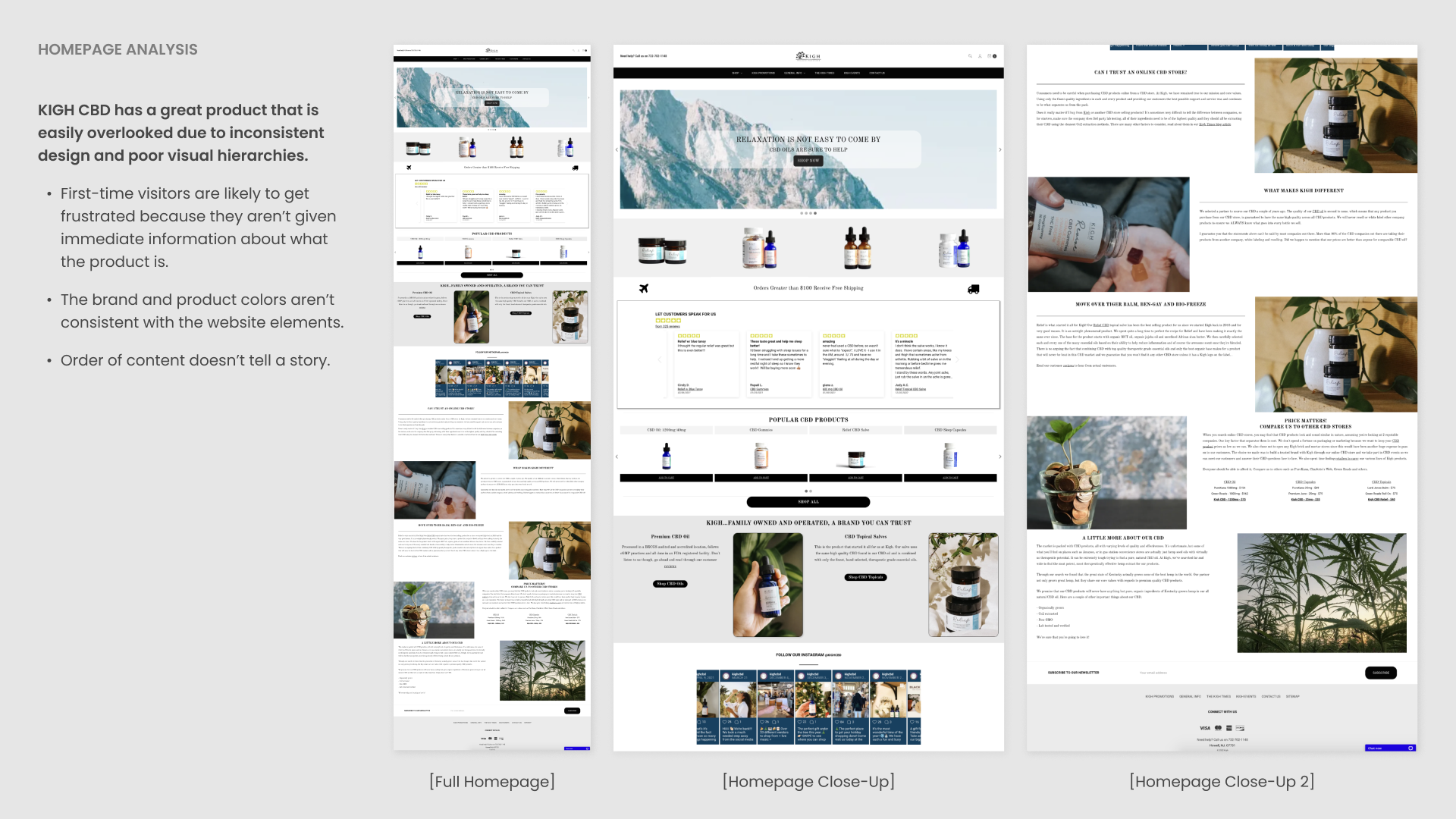The width and height of the screenshot is (1456, 819).
Task: Click Relief salve jars image in product strip
Action: [x=663, y=249]
